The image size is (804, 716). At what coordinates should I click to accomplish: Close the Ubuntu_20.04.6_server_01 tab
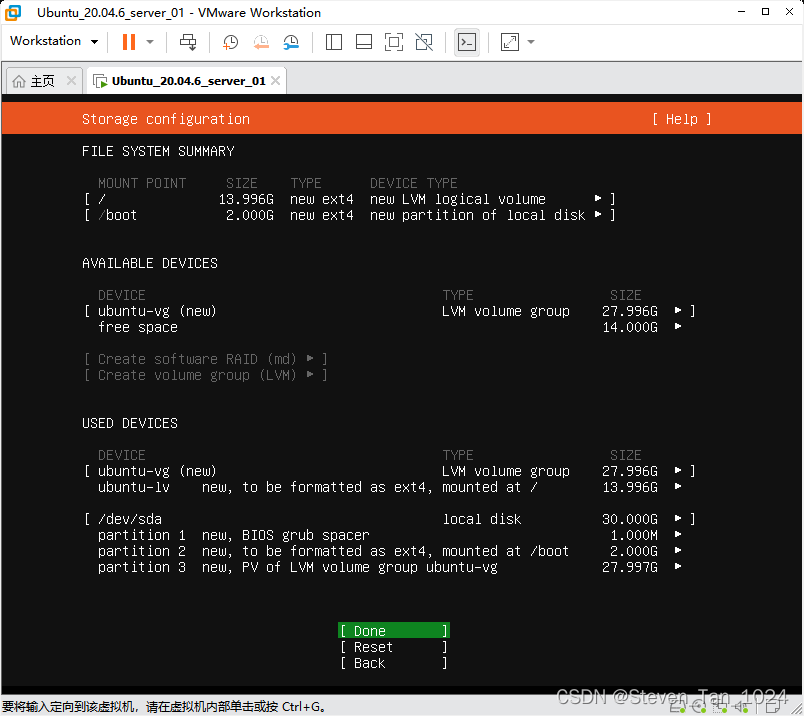275,81
